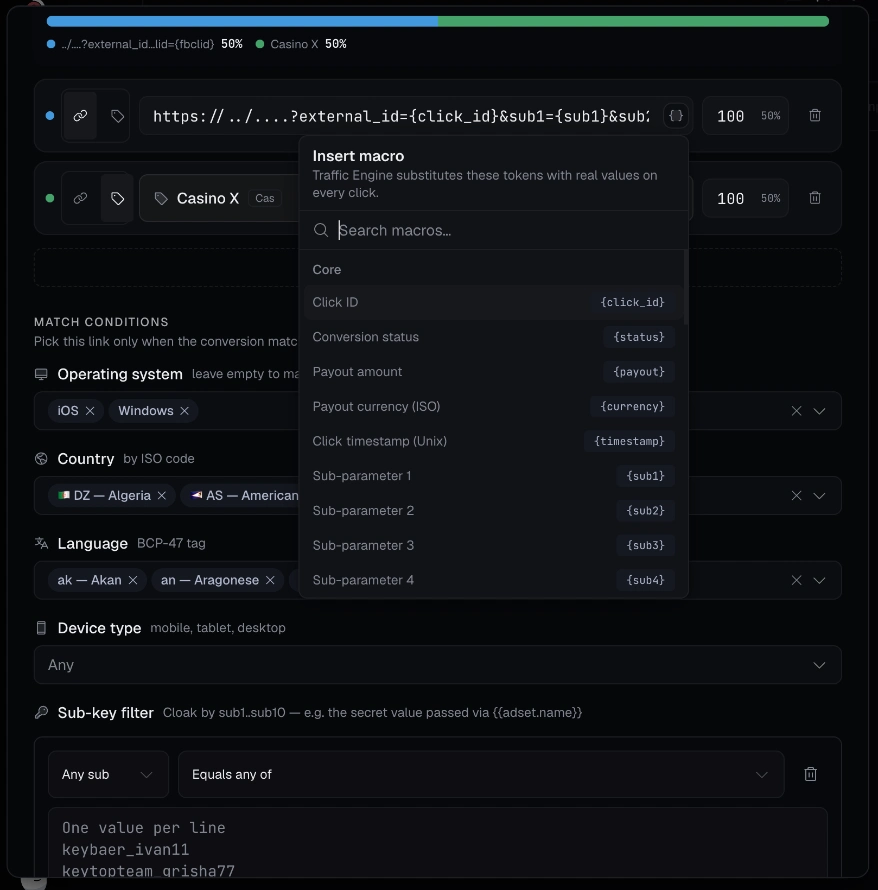The height and width of the screenshot is (890, 878).
Task: Remove the iOS operating system chip
Action: (90, 410)
